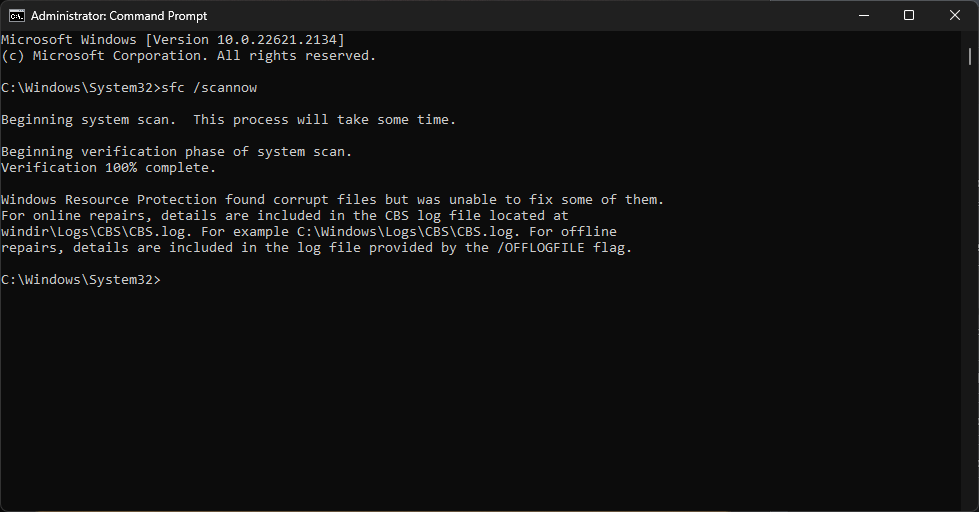The width and height of the screenshot is (979, 512).
Task: Maximize the Command Prompt window
Action: [x=909, y=15]
